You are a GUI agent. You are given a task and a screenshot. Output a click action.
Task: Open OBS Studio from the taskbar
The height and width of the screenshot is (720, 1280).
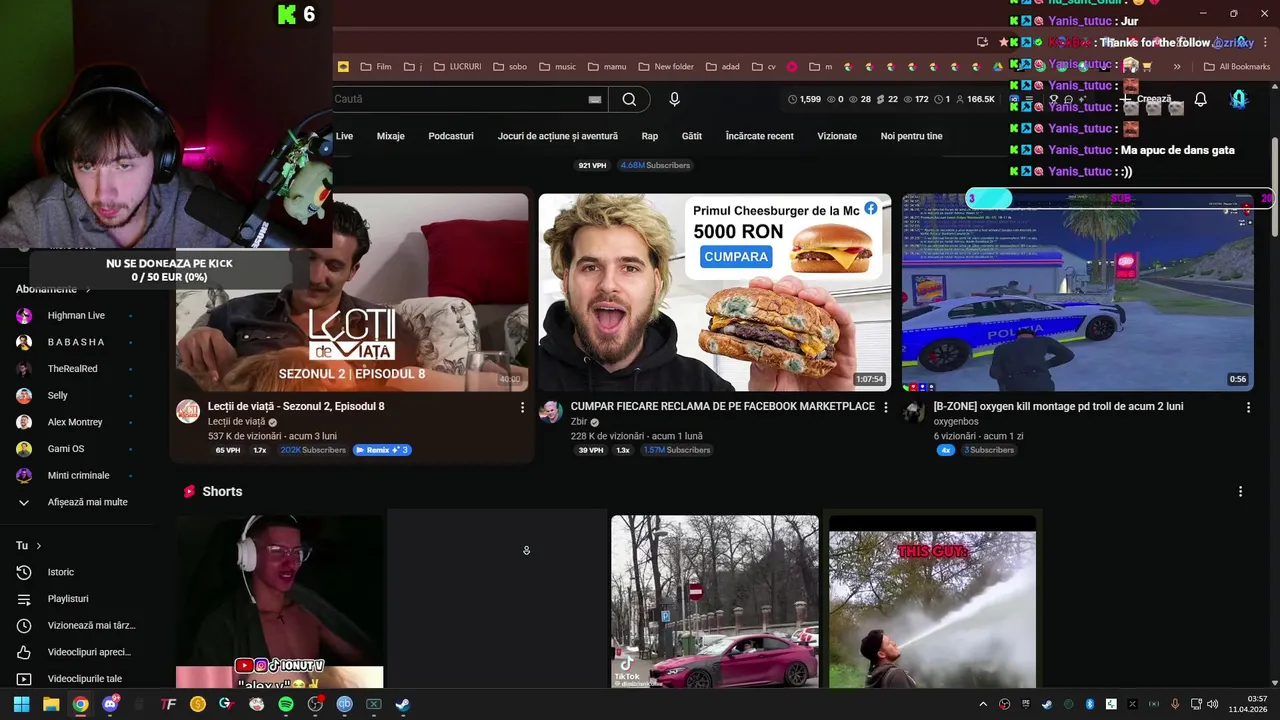click(315, 704)
